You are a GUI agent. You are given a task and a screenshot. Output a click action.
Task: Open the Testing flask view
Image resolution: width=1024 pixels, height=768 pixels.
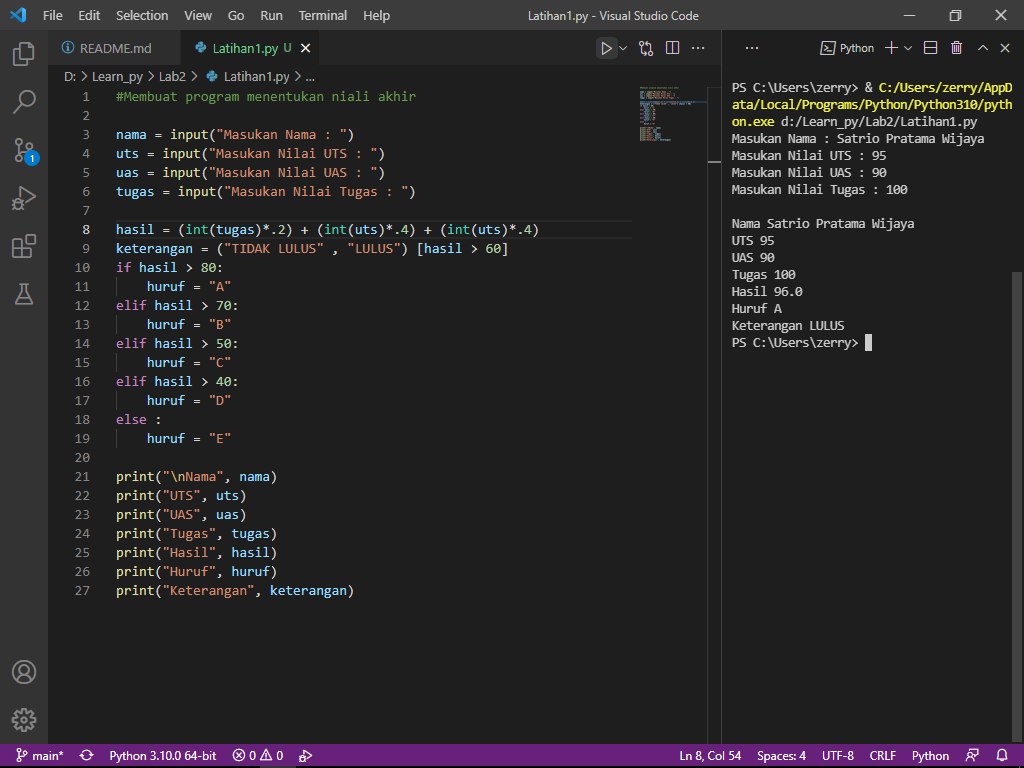(x=24, y=295)
